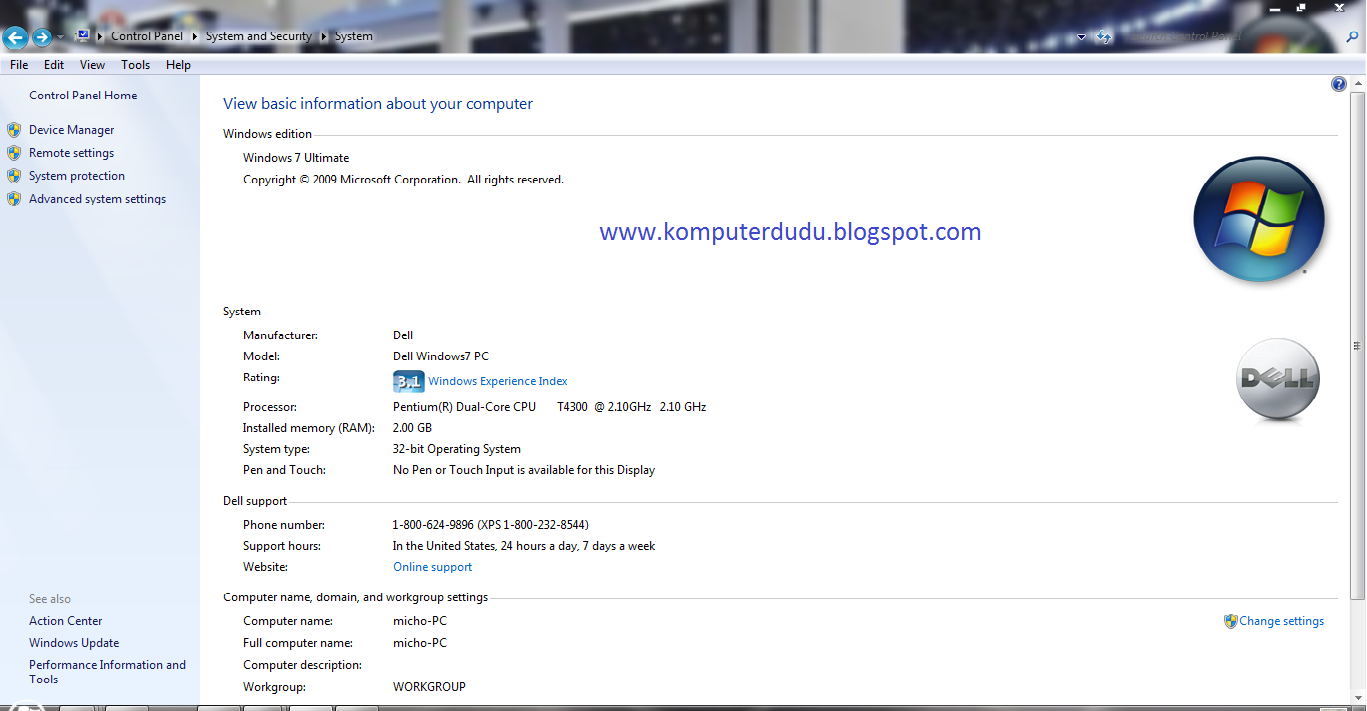Go back with the Back arrow button
Screen dimensions: 1367x711
point(15,38)
